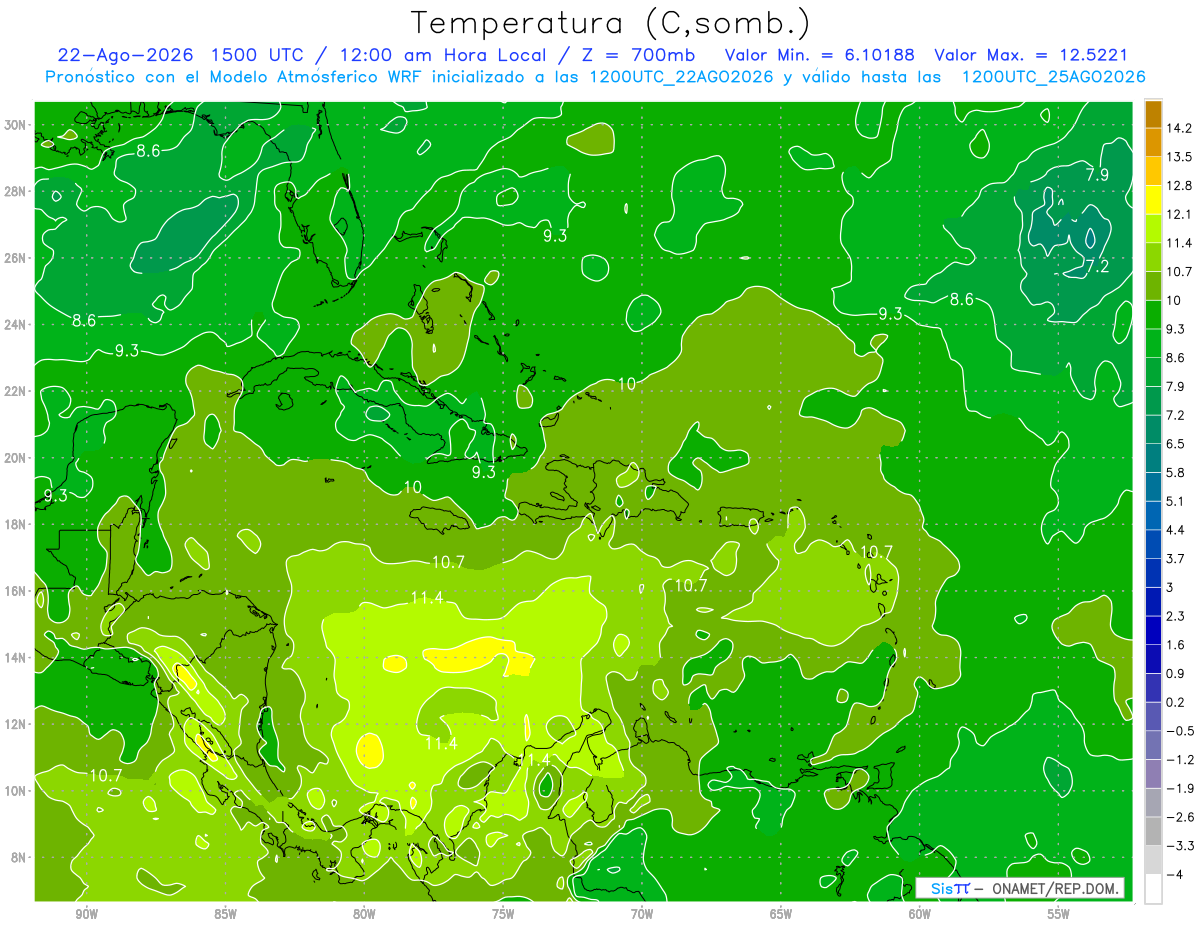Select the purple swatch between -1.9 and -1.2
The width and height of the screenshot is (1200, 927).
coord(1153,774)
